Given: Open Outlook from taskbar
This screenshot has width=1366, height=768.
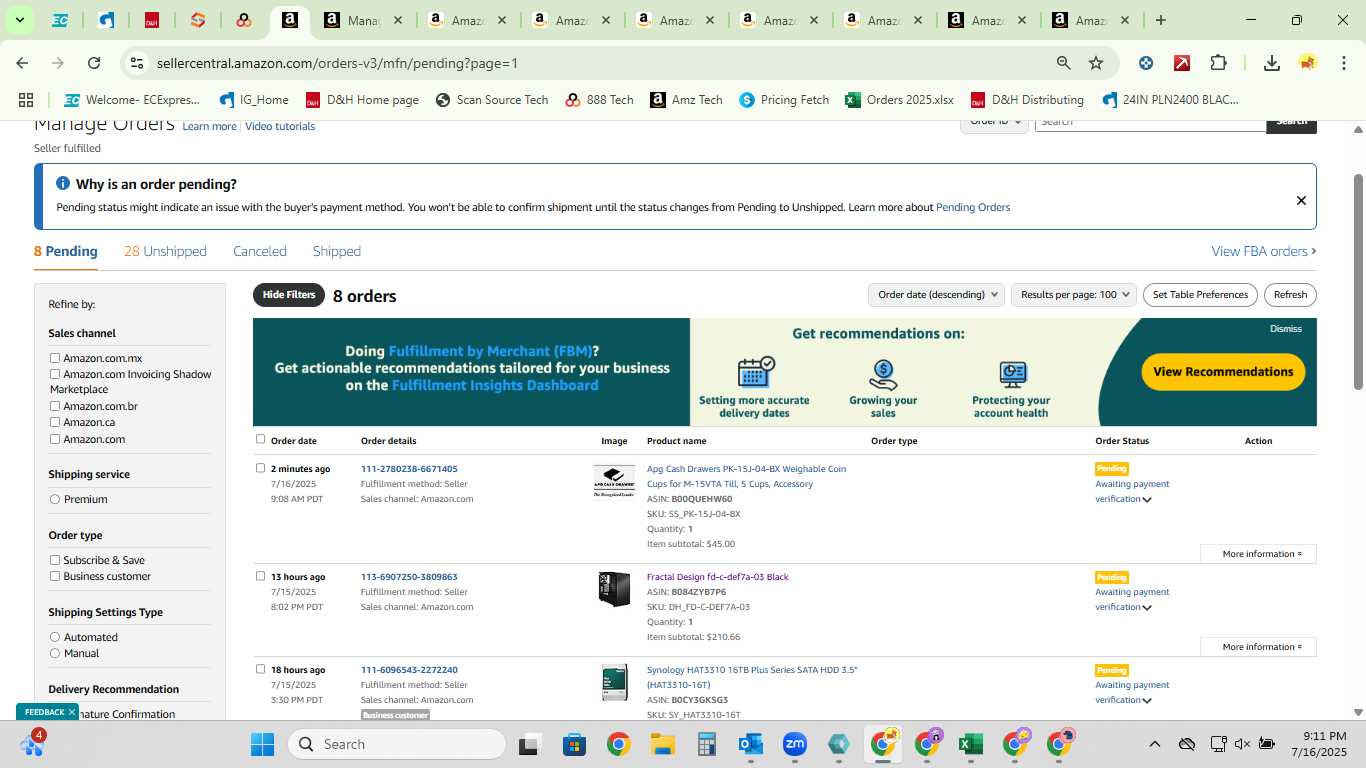Looking at the screenshot, I should coord(751,744).
